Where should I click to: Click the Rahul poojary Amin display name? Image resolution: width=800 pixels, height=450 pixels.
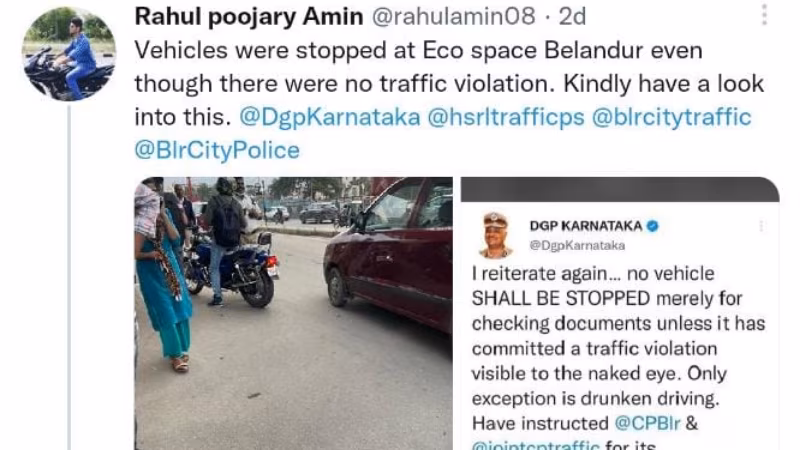(249, 17)
